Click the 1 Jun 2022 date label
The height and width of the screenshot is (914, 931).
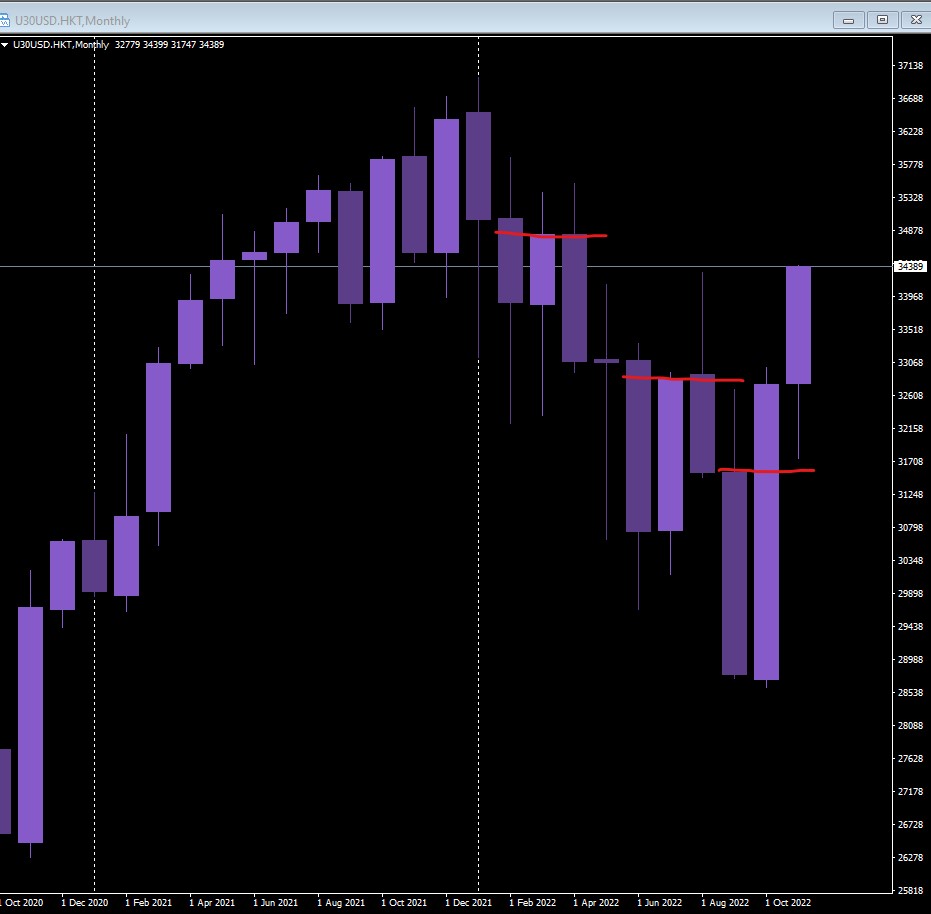click(x=660, y=903)
